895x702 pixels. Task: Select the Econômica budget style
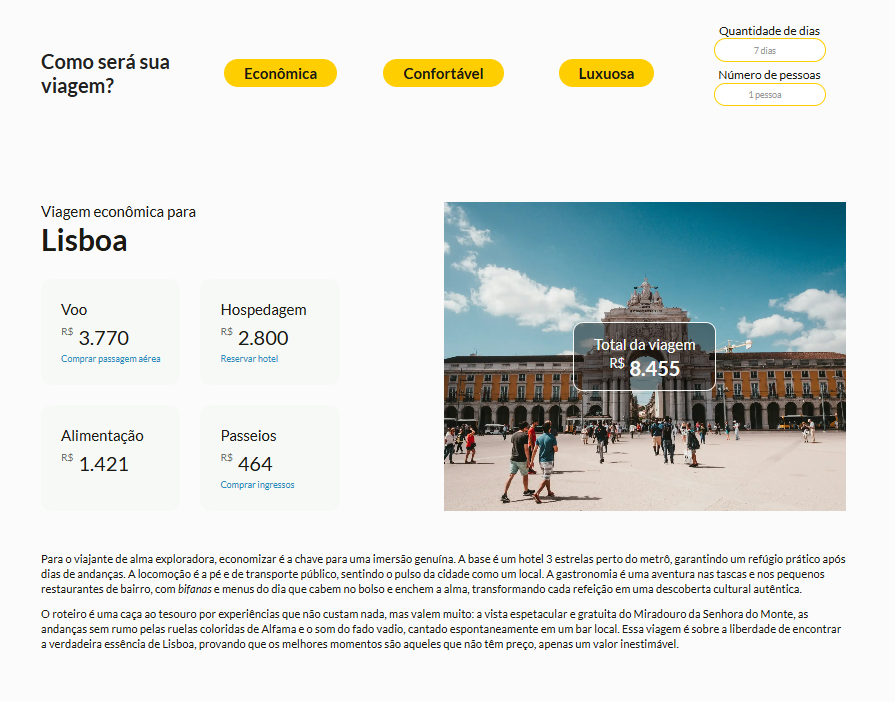pyautogui.click(x=280, y=72)
